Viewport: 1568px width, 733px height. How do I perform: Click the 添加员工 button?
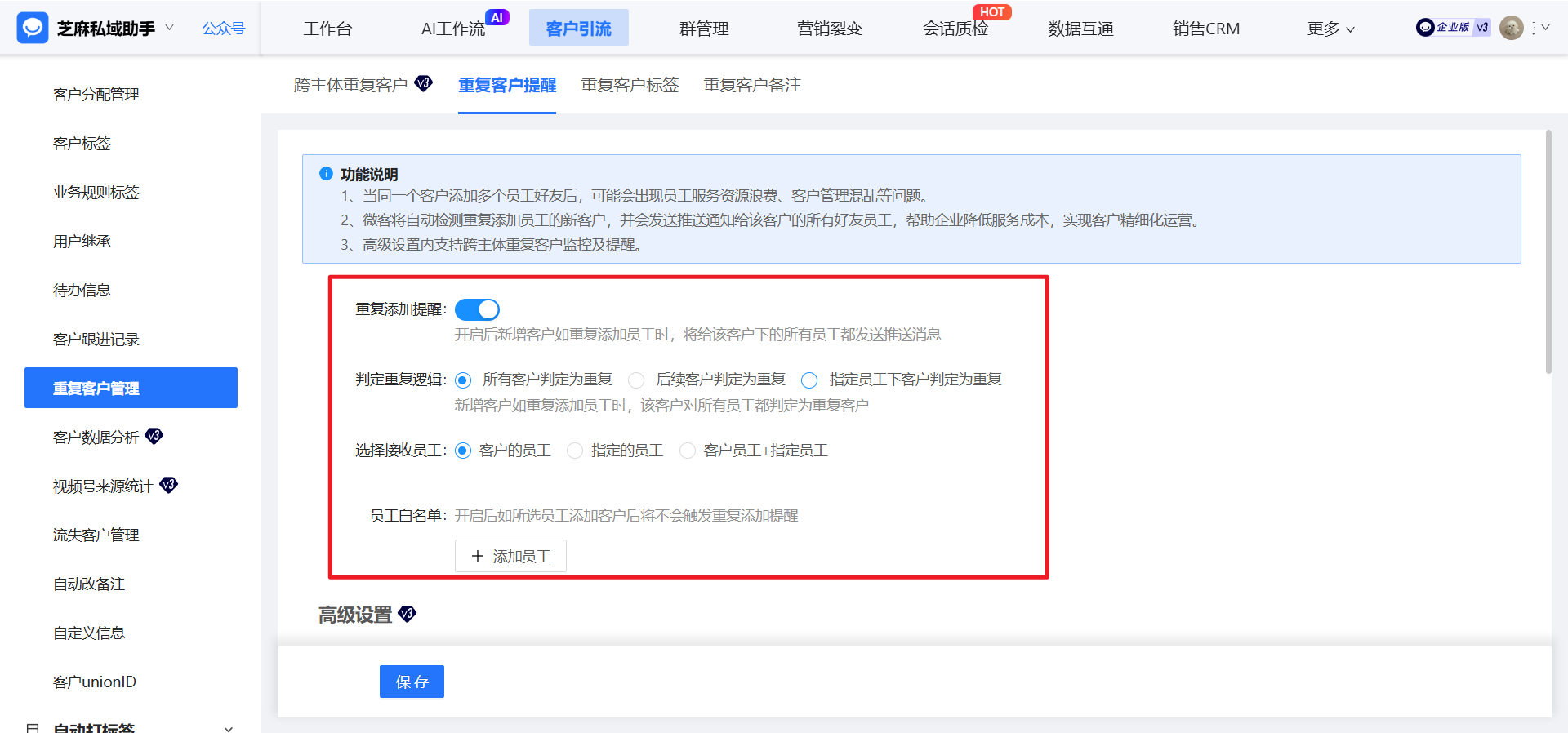coord(510,556)
